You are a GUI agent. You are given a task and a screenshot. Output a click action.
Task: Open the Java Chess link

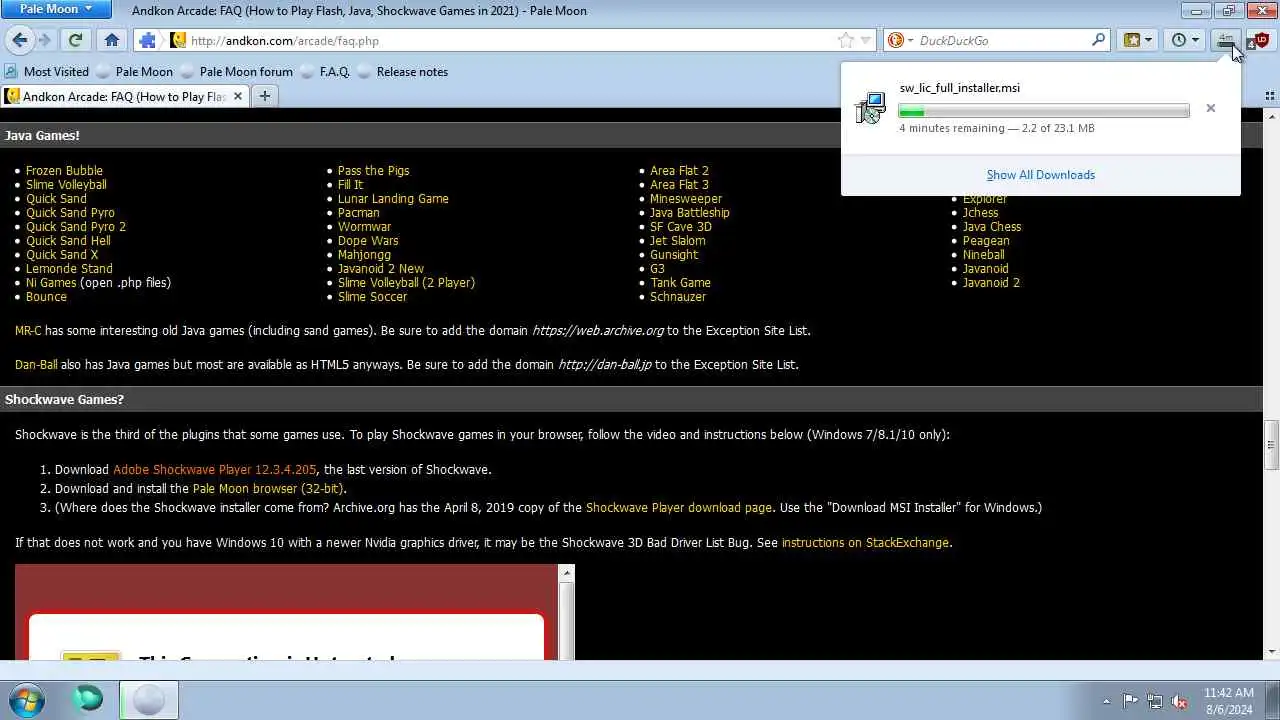(x=992, y=227)
